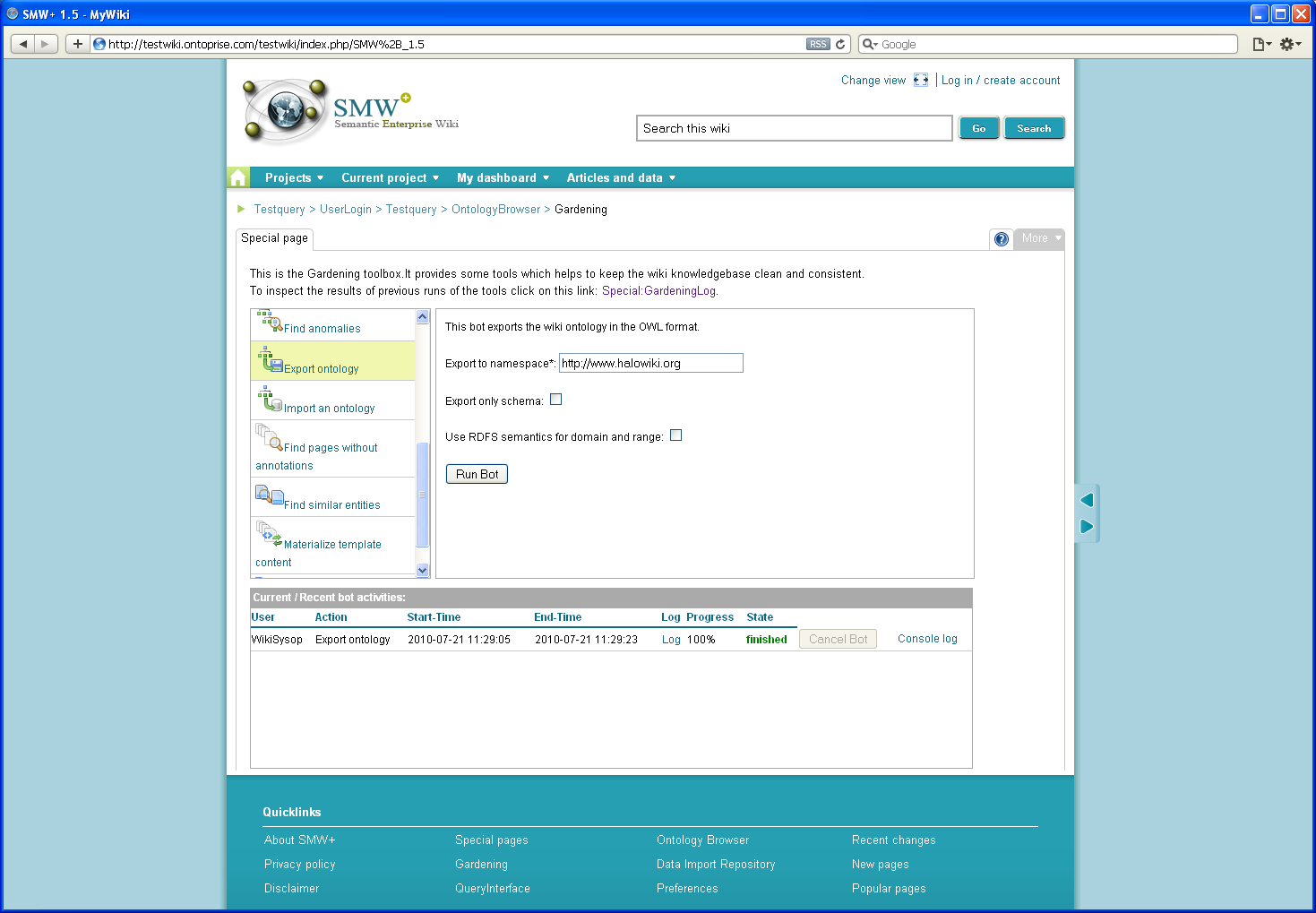Click the green home icon in navbar
1316x913 pixels.
(238, 177)
